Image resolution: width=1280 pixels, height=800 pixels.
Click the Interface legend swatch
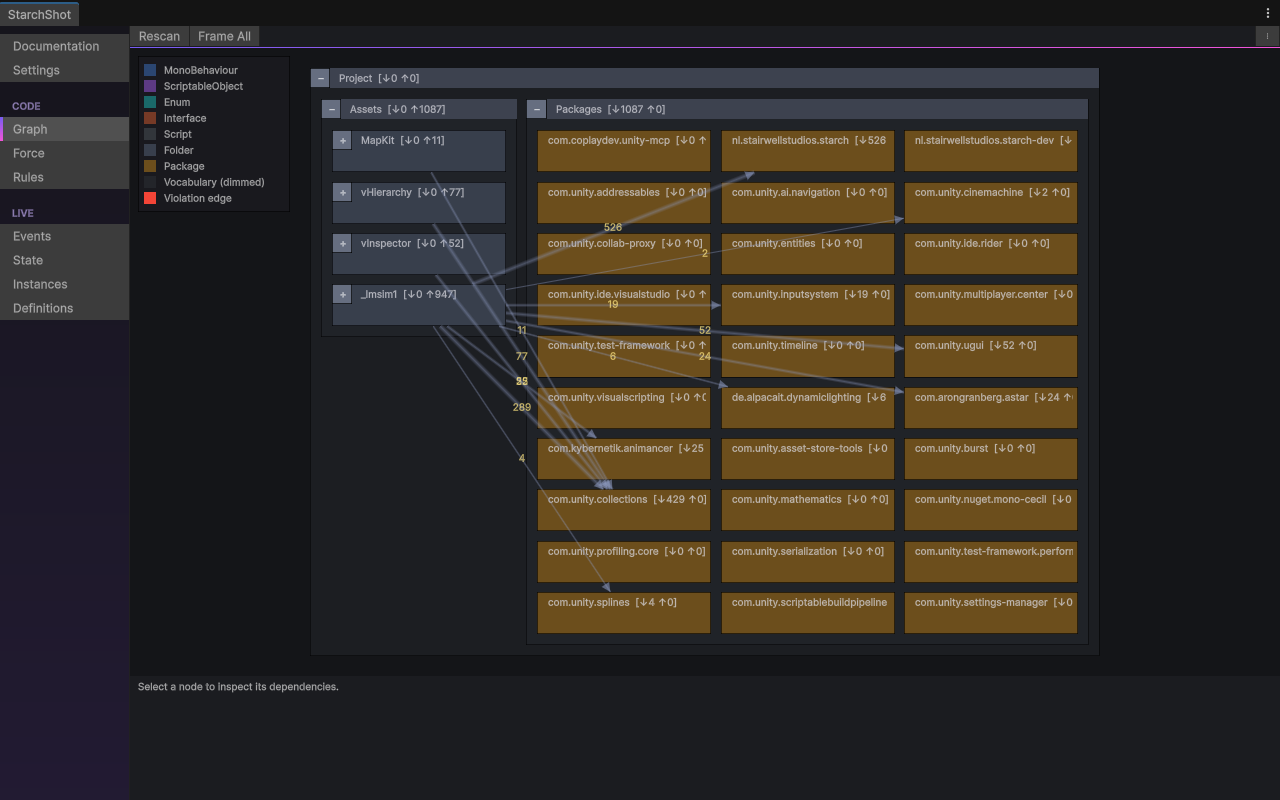pos(150,118)
